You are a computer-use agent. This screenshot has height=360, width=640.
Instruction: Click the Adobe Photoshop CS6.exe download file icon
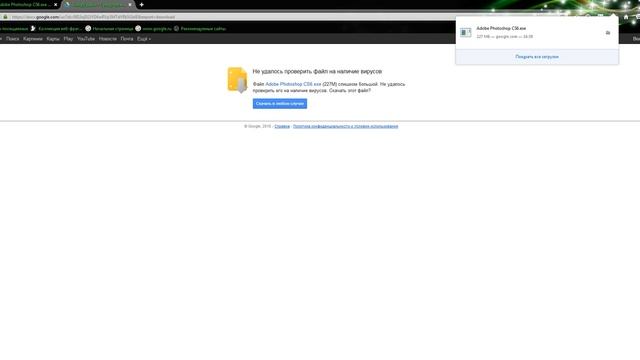[466, 33]
